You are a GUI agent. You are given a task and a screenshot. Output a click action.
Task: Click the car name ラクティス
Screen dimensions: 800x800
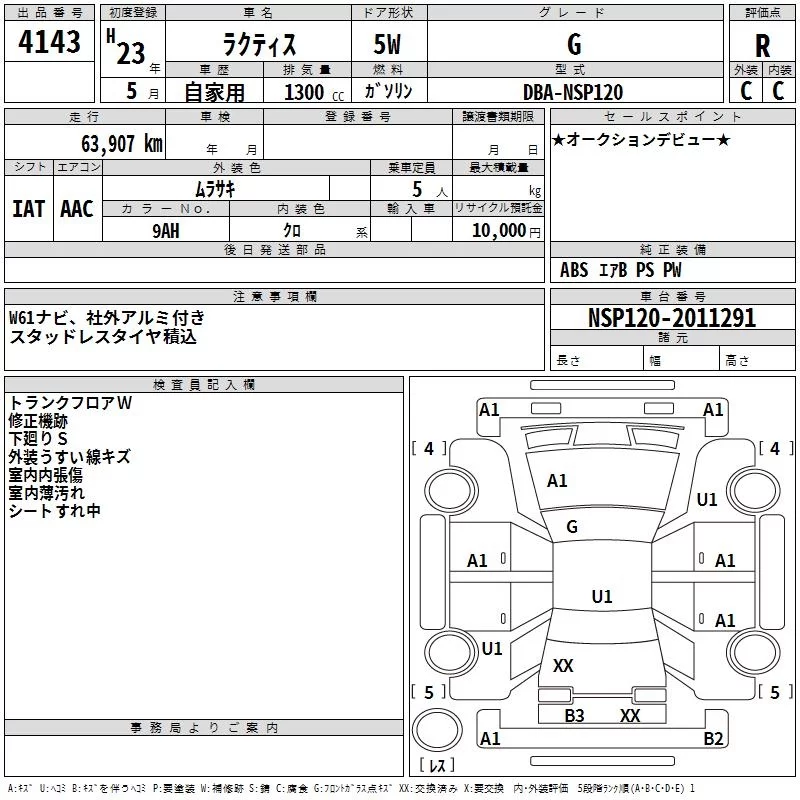click(259, 44)
